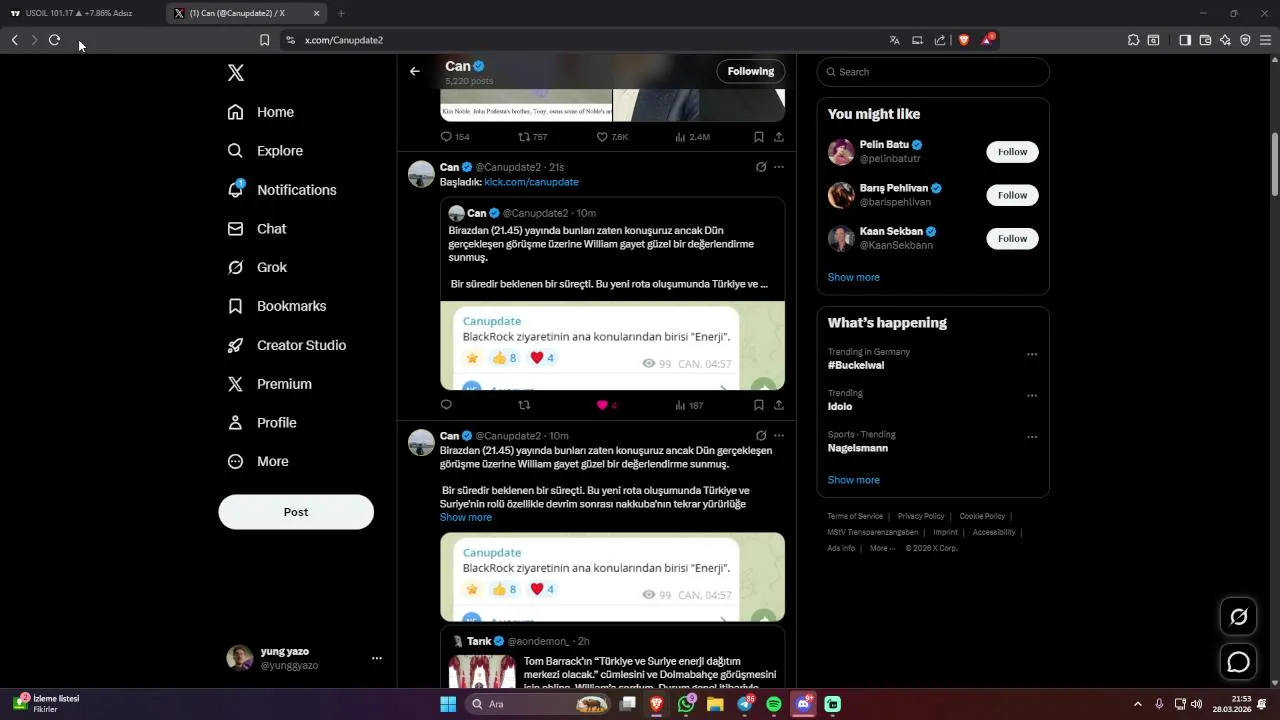This screenshot has height=720, width=1280.
Task: Open options for #Buckelwal trend
Action: (x=1032, y=354)
